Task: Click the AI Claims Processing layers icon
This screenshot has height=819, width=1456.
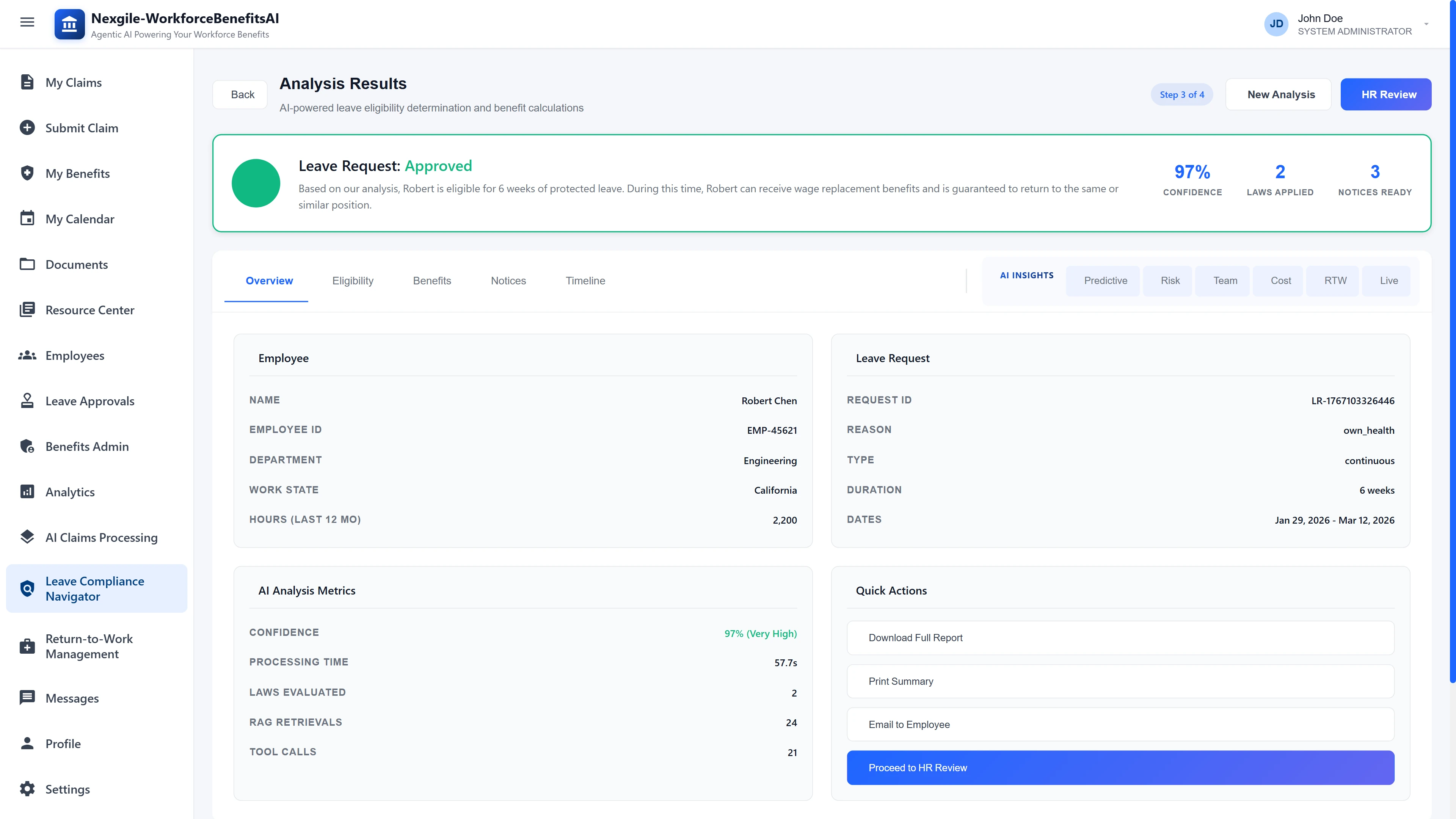Action: (28, 537)
